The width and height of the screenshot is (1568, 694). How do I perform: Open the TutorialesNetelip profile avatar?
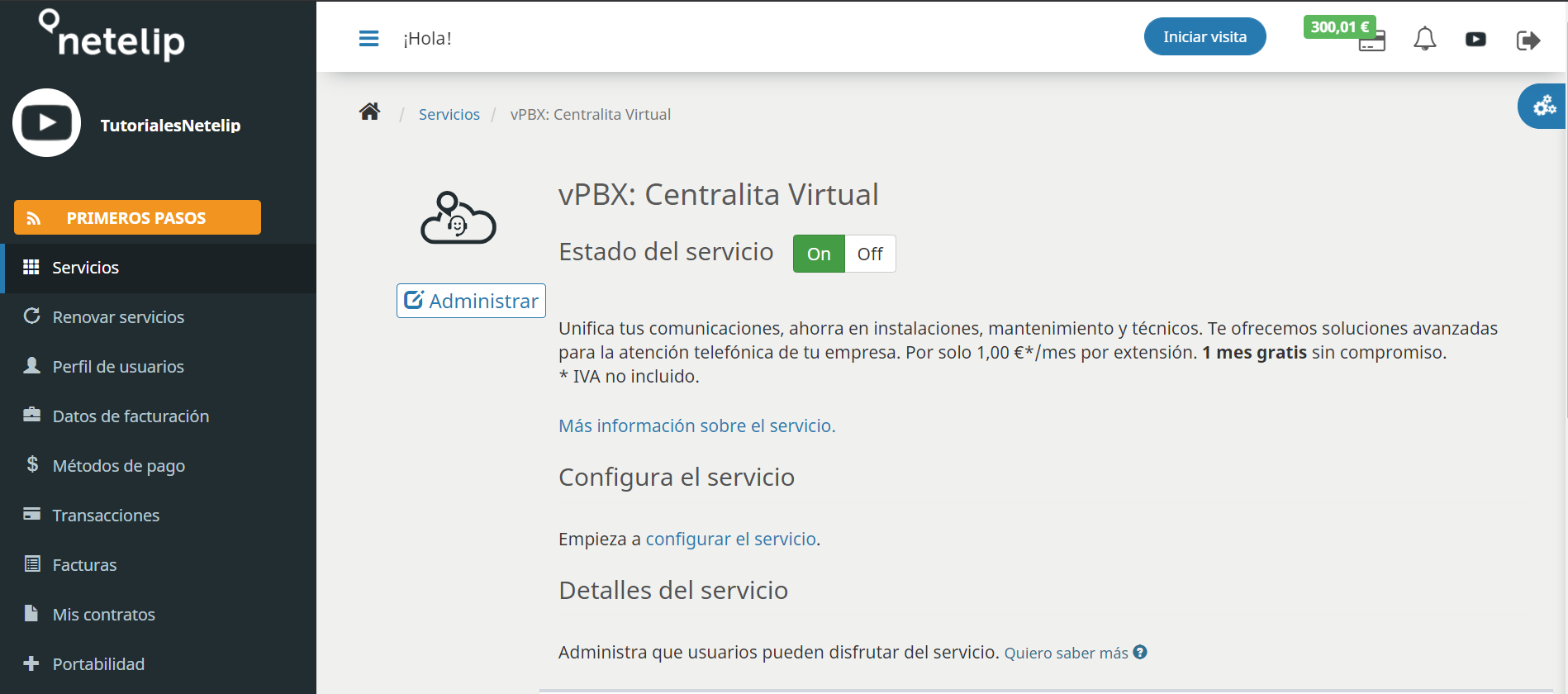pyautogui.click(x=47, y=123)
